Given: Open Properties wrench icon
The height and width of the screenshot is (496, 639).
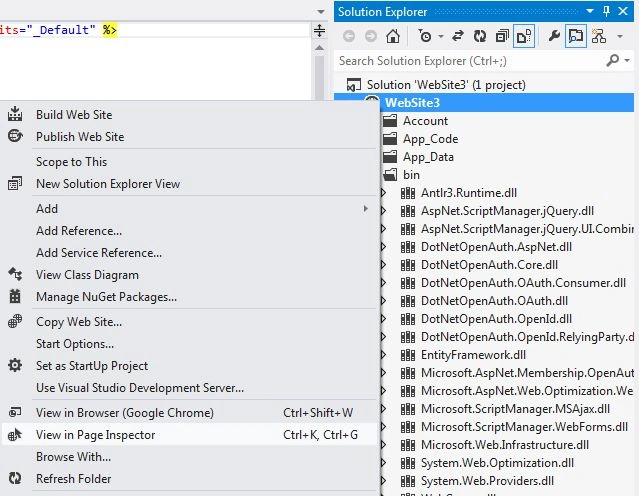Looking at the screenshot, I should coord(554,36).
